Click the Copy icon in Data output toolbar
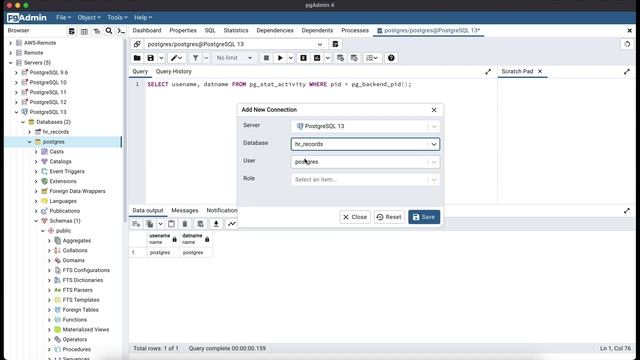This screenshot has width=640, height=360. (x=150, y=224)
